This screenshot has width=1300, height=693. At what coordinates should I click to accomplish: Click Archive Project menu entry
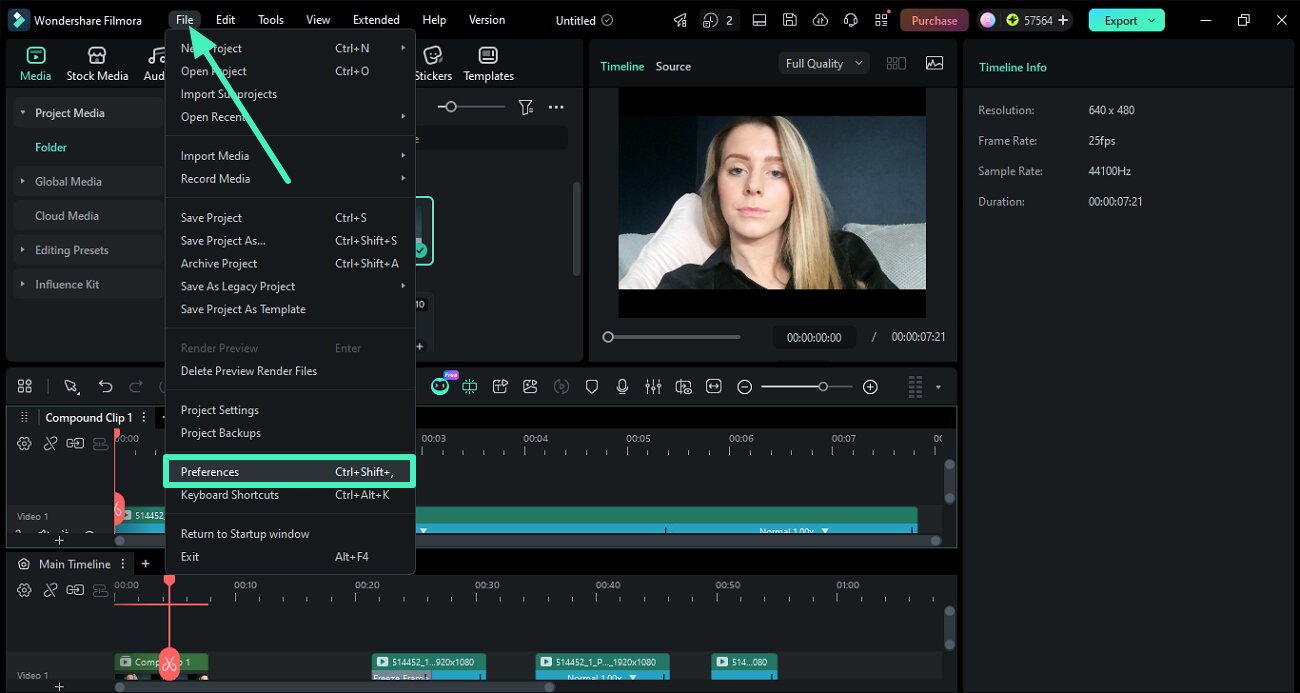pyautogui.click(x=290, y=263)
